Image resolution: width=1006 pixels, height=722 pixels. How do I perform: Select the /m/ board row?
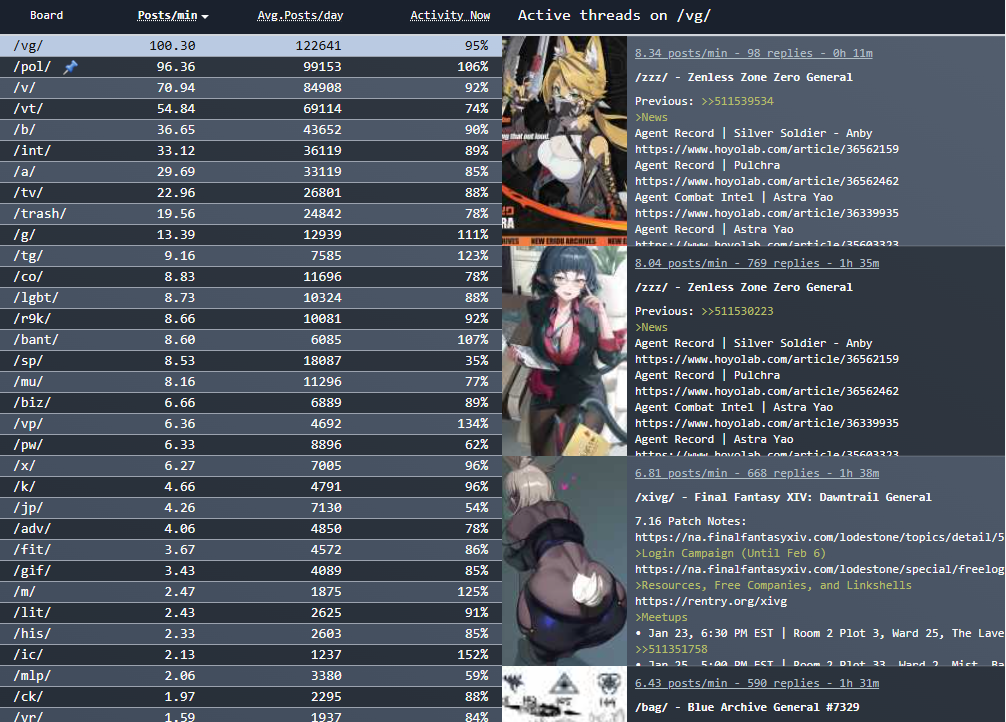[x=251, y=592]
